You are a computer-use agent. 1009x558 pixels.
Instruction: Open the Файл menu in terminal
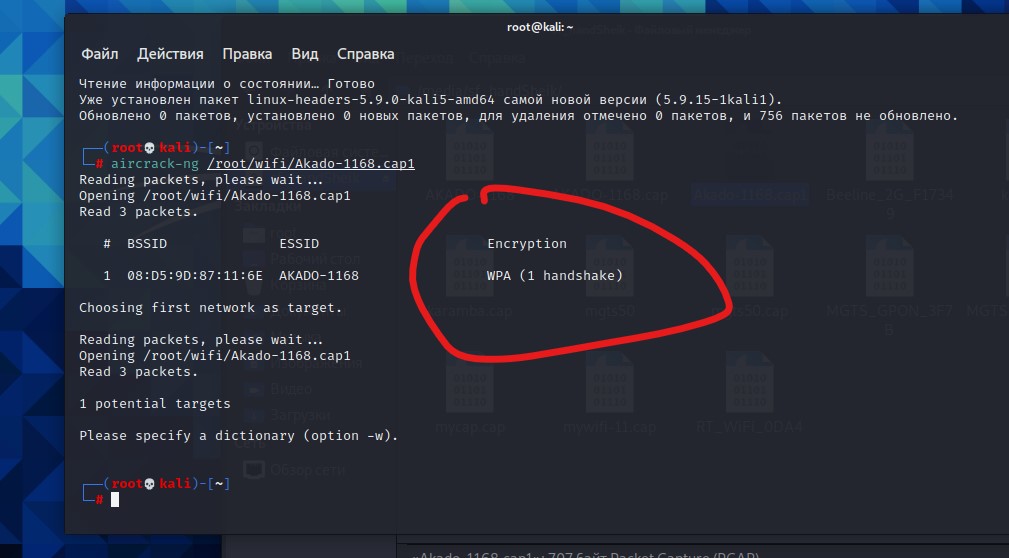tap(100, 54)
